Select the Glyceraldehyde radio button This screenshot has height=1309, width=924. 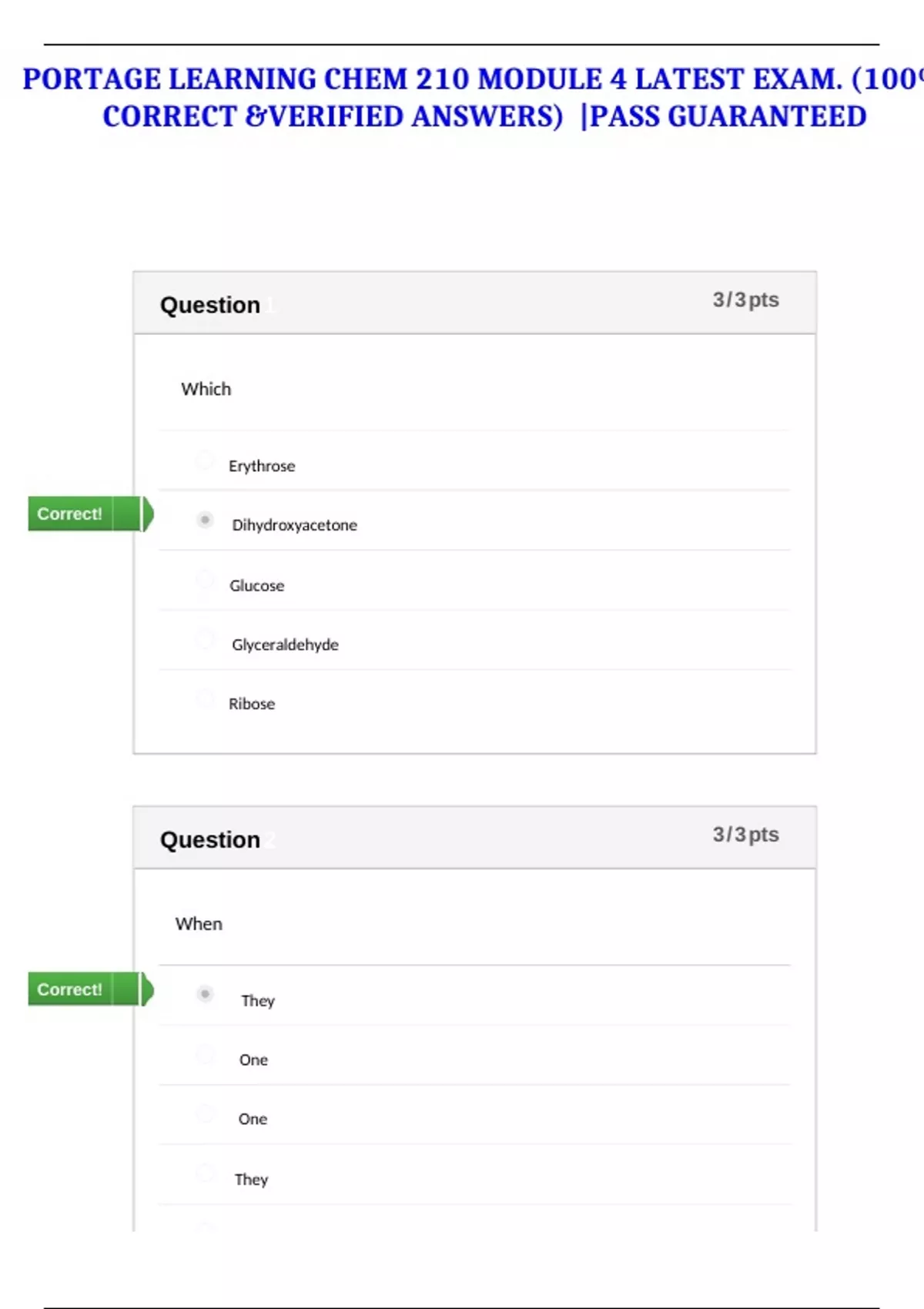tap(205, 638)
